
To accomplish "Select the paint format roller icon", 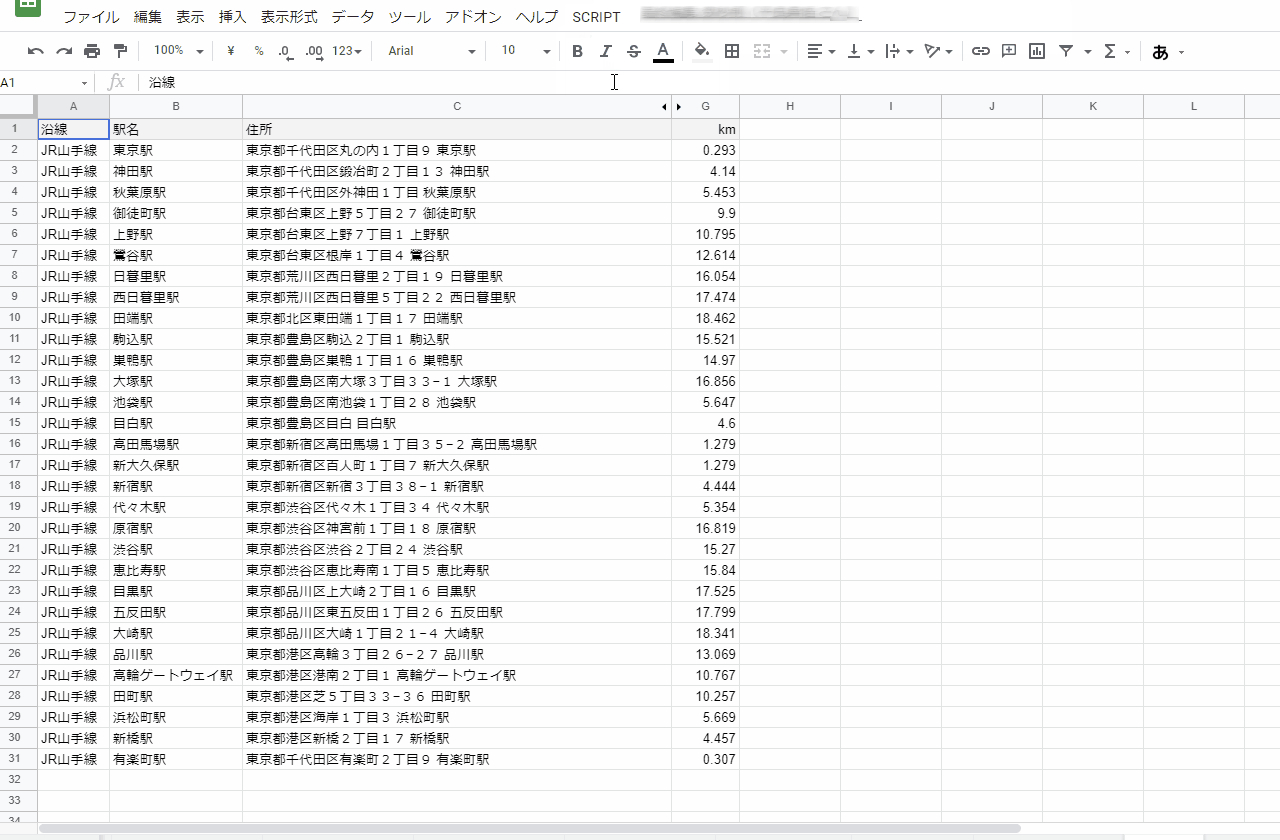I will [x=120, y=51].
